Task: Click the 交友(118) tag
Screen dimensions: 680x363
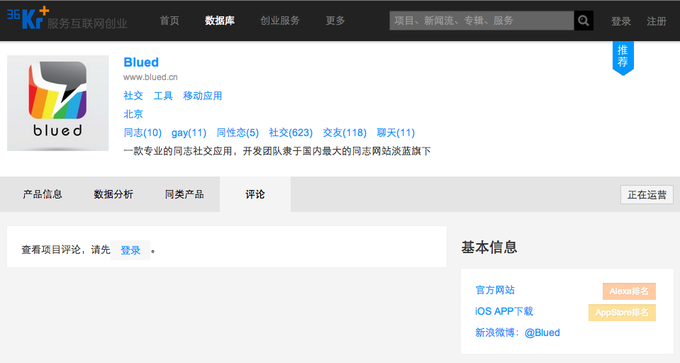Action: pyautogui.click(x=345, y=132)
